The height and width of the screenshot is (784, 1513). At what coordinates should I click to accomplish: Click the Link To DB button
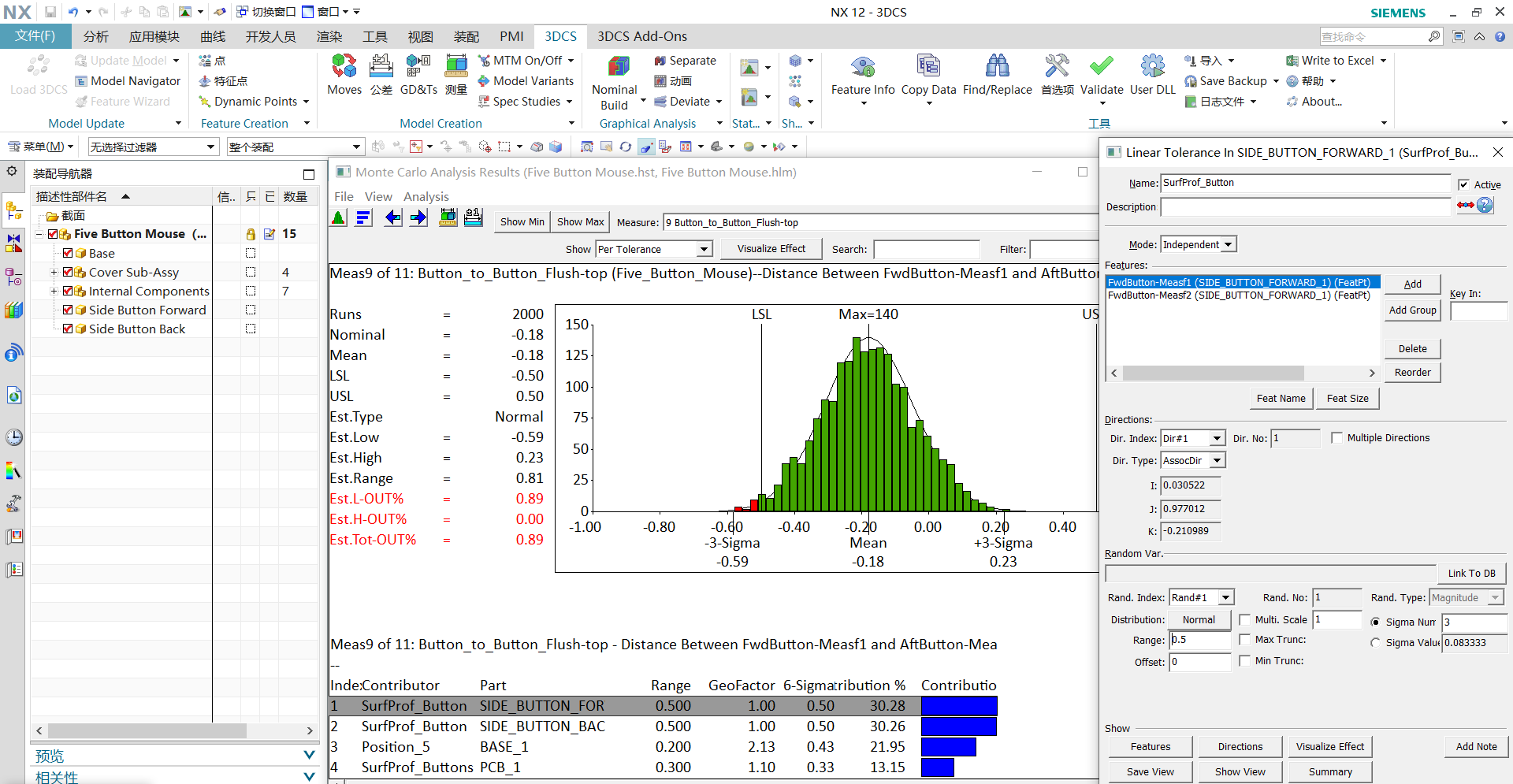(1471, 573)
